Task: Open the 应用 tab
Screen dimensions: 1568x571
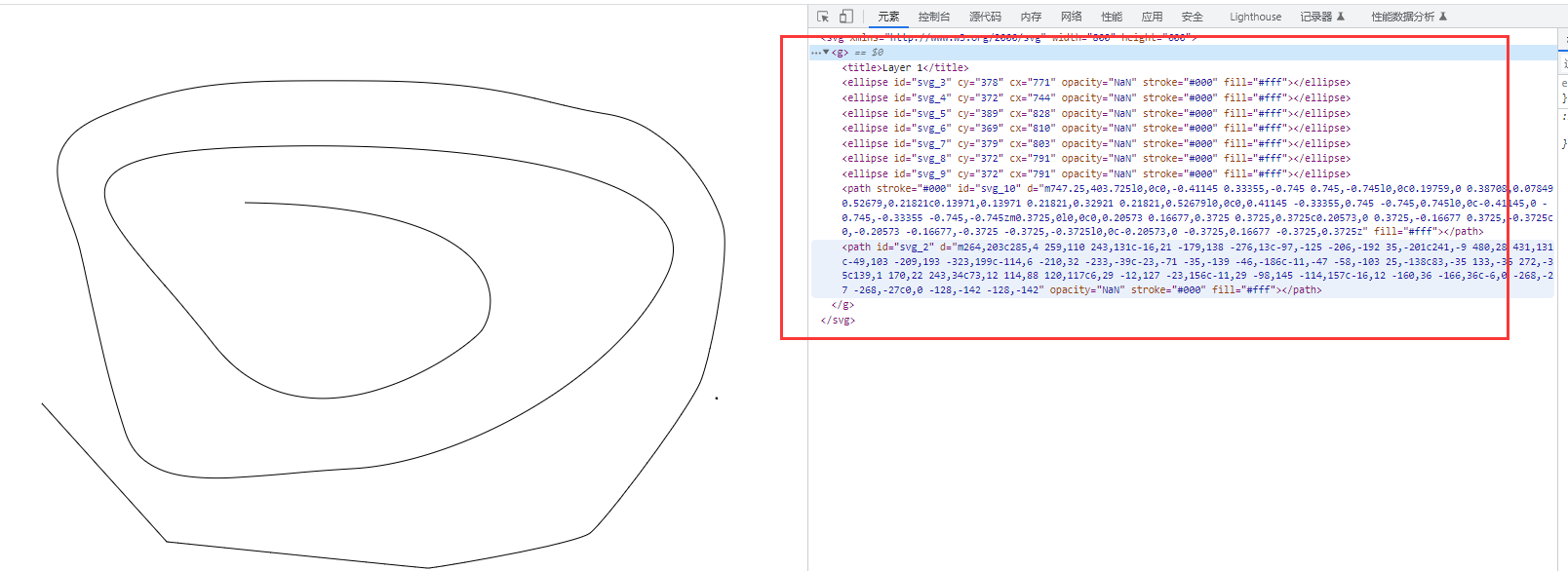Action: (1153, 17)
